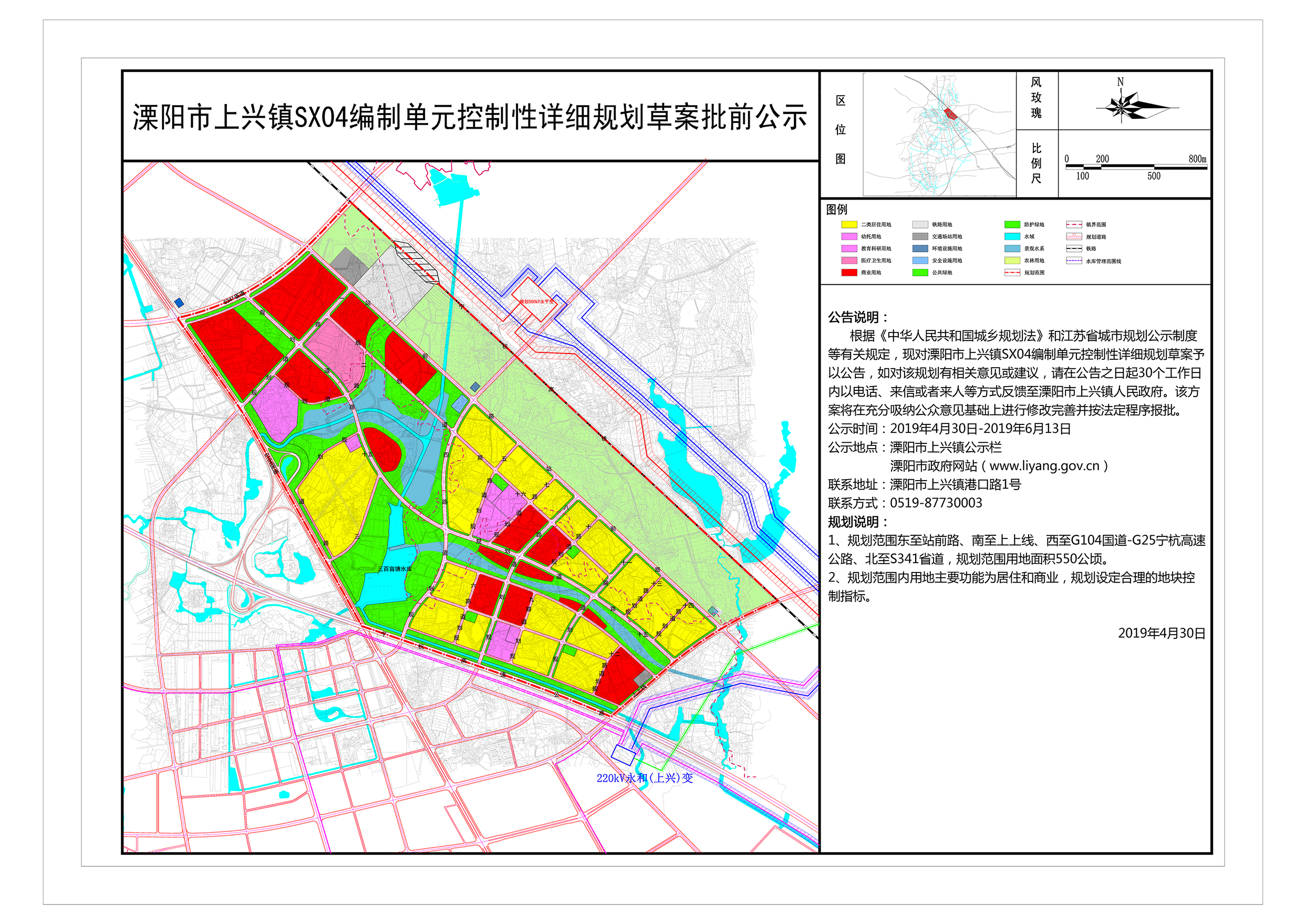This screenshot has width=1306, height=924.
Task: Pick the pink 医疗卫生用地 swatch
Action: 849,261
